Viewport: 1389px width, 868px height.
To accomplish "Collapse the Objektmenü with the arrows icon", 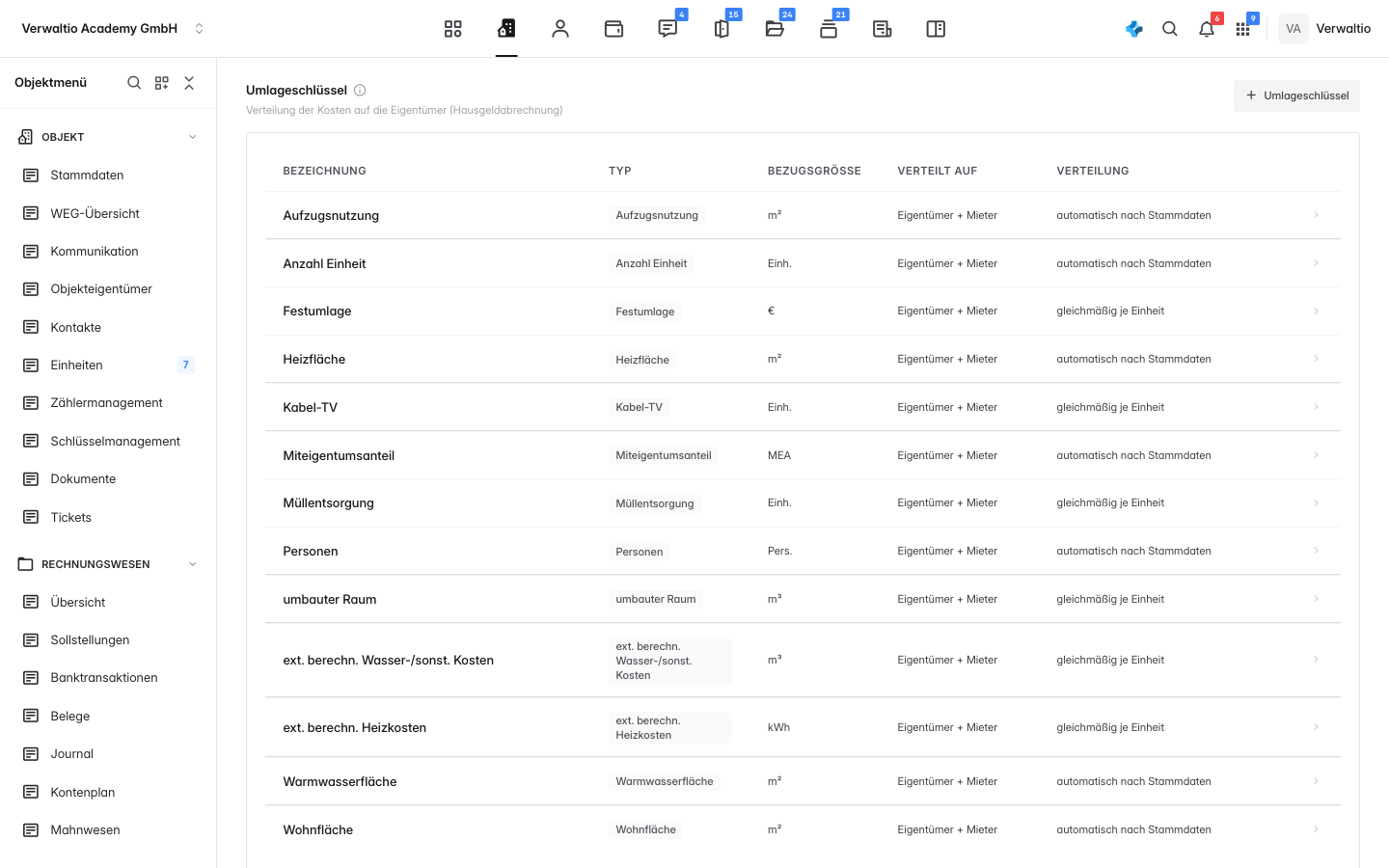I will click(x=189, y=83).
